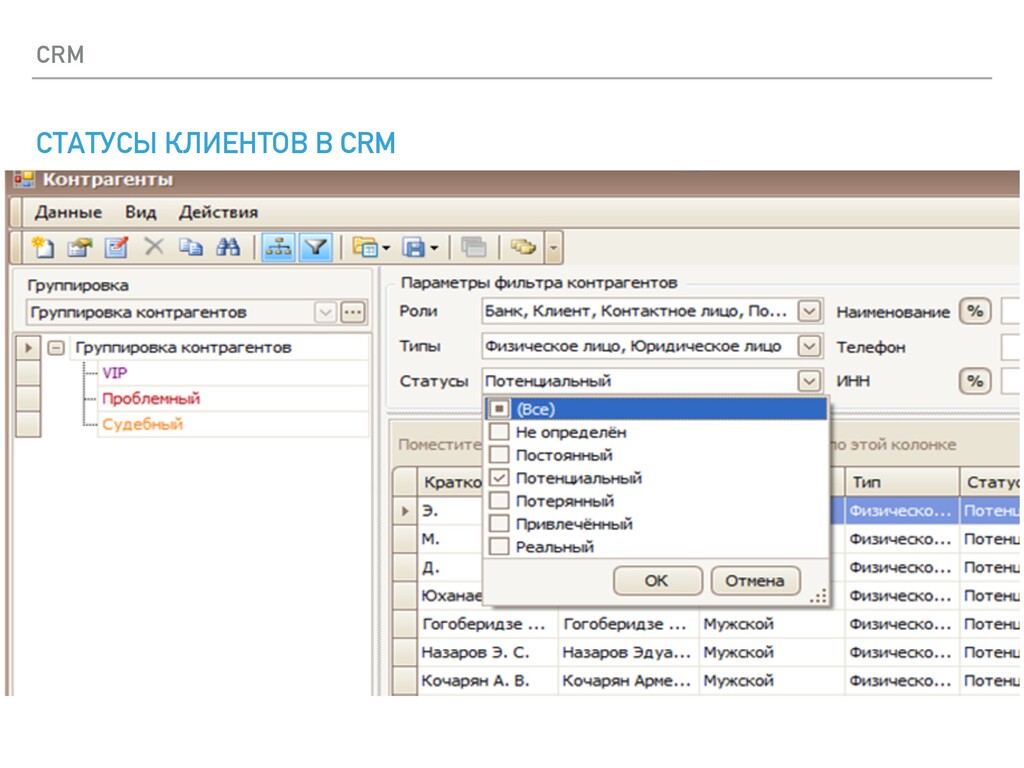Open the Данные menu
This screenshot has height=768, width=1024.
click(68, 212)
